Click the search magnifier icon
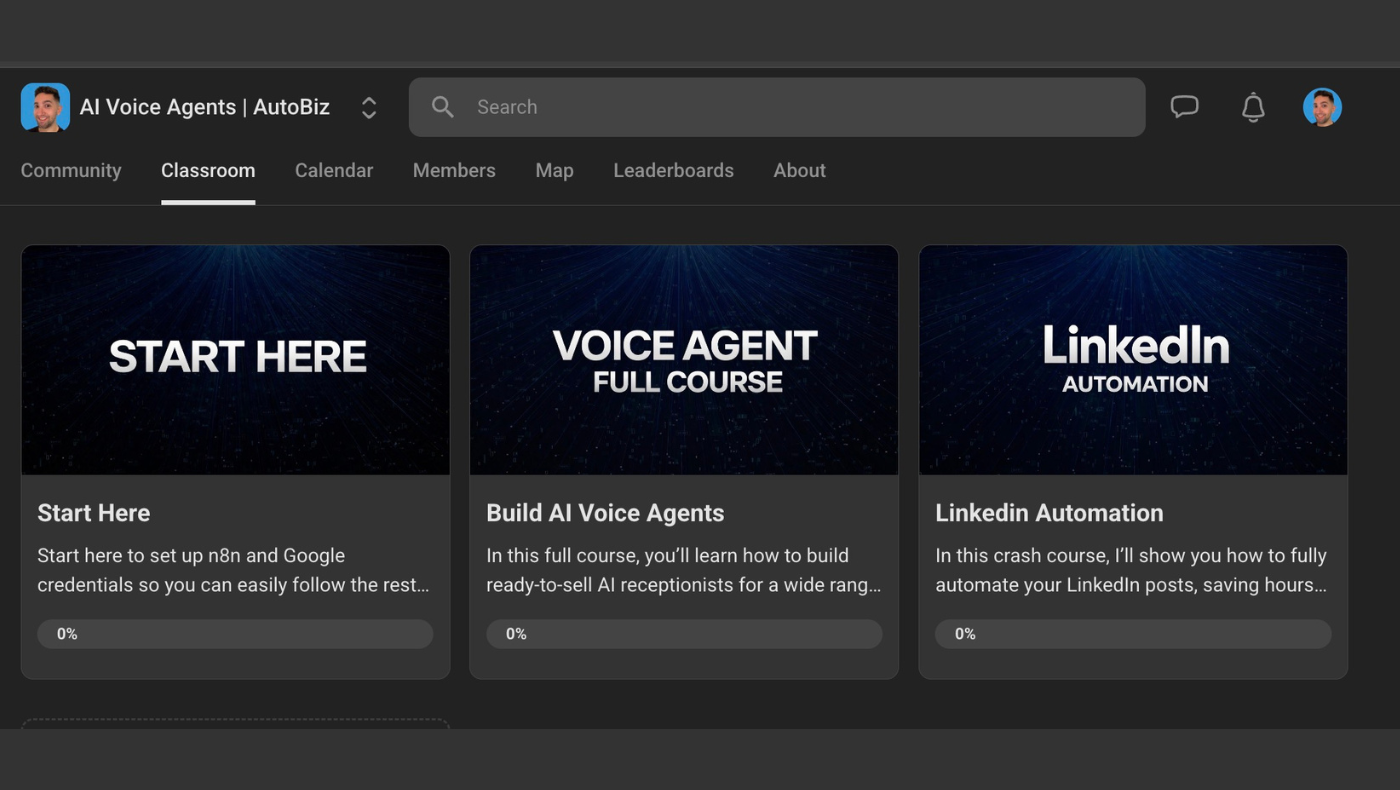 (443, 107)
